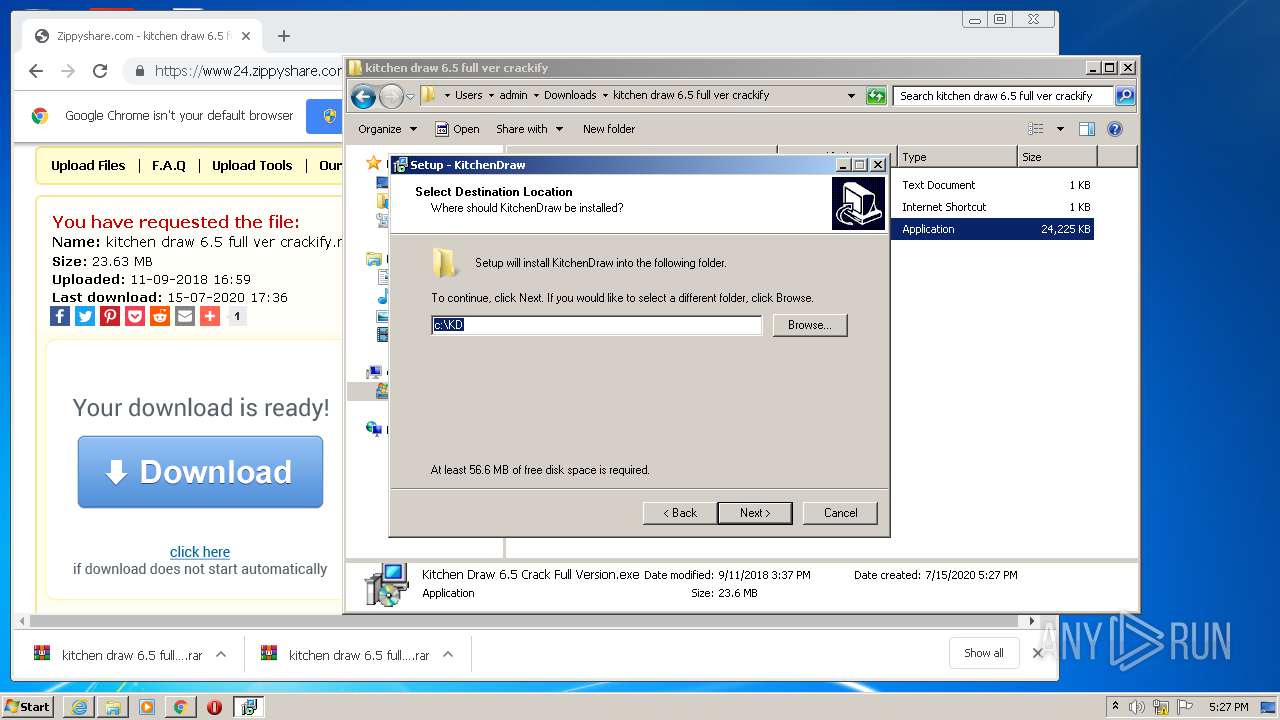Click admin in the Explorer address path

click(x=513, y=95)
